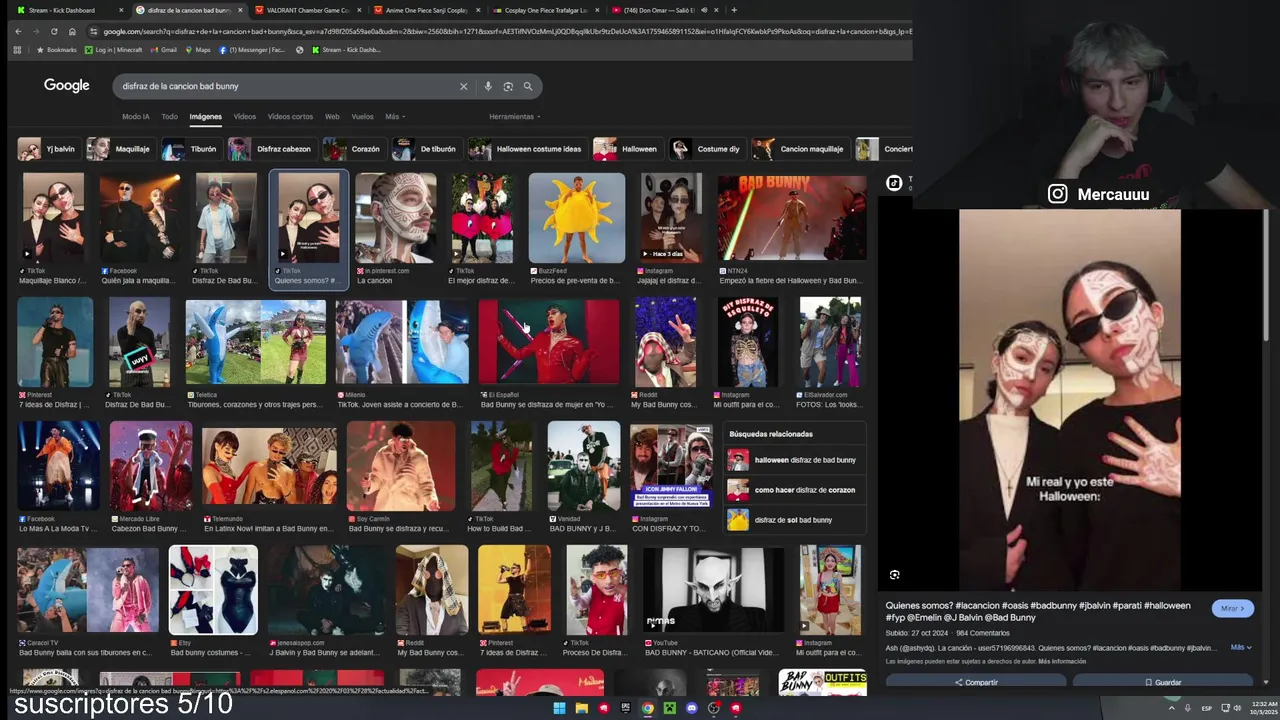The height and width of the screenshot is (720, 1280).
Task: Open yellow sun costume BuzzFeed thumbnail
Action: click(x=577, y=218)
